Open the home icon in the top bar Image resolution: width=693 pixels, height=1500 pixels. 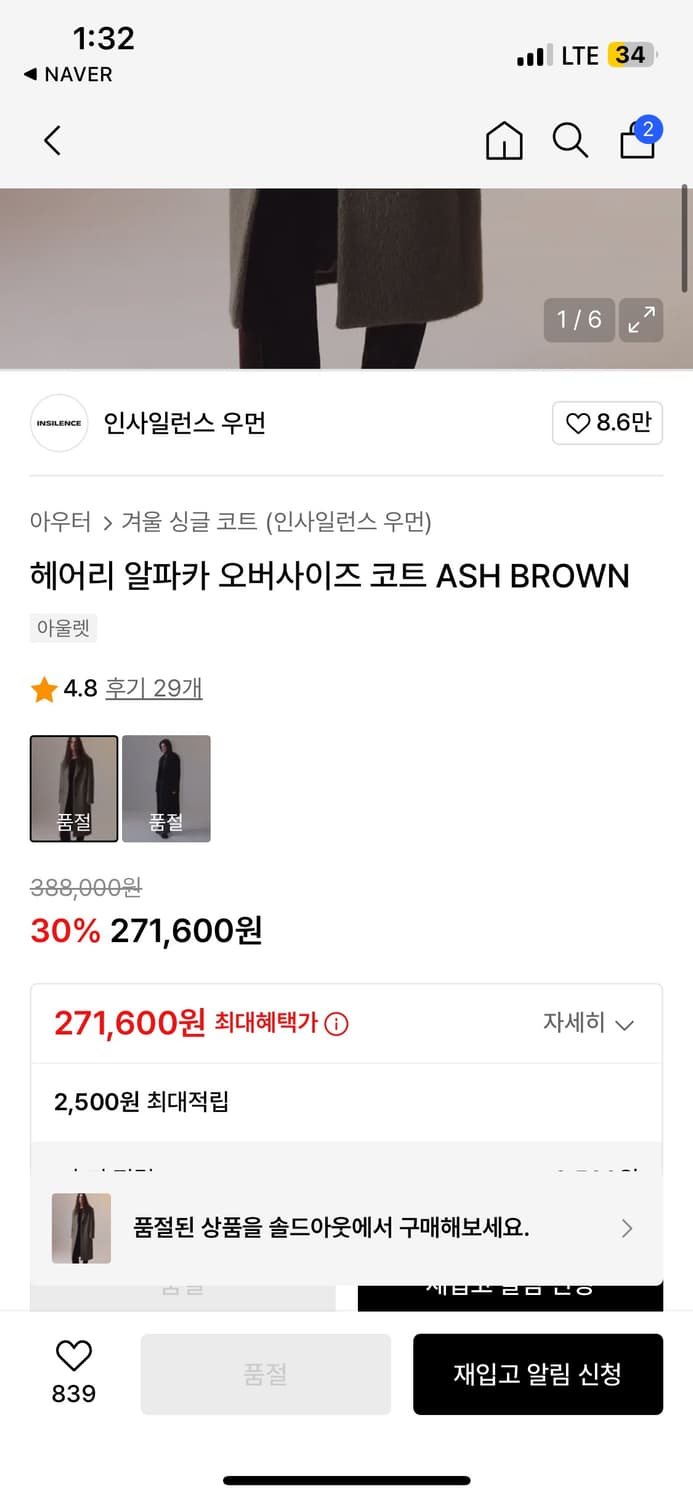click(504, 140)
